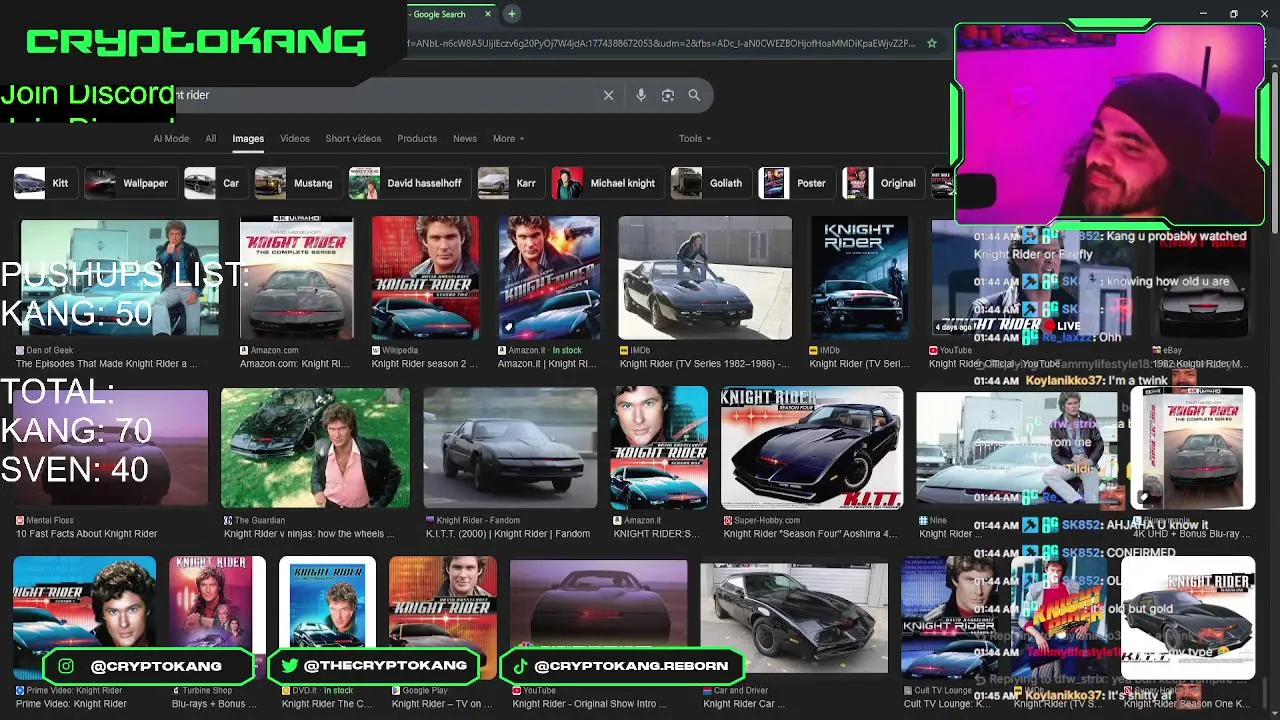Filter images by David hasselhoff chip

pos(408,183)
